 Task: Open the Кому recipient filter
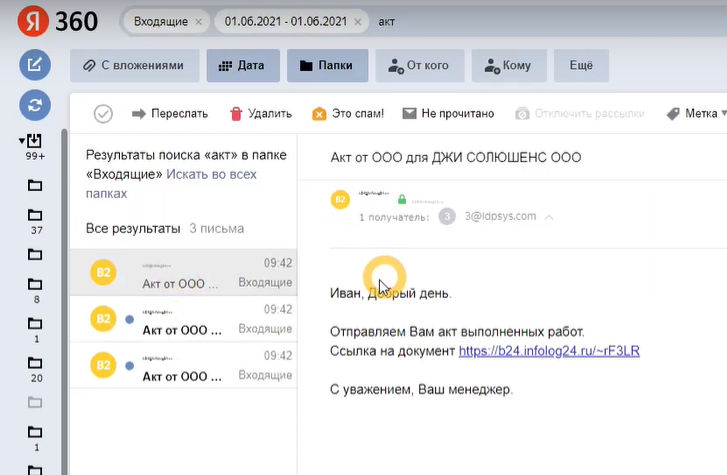tap(509, 65)
